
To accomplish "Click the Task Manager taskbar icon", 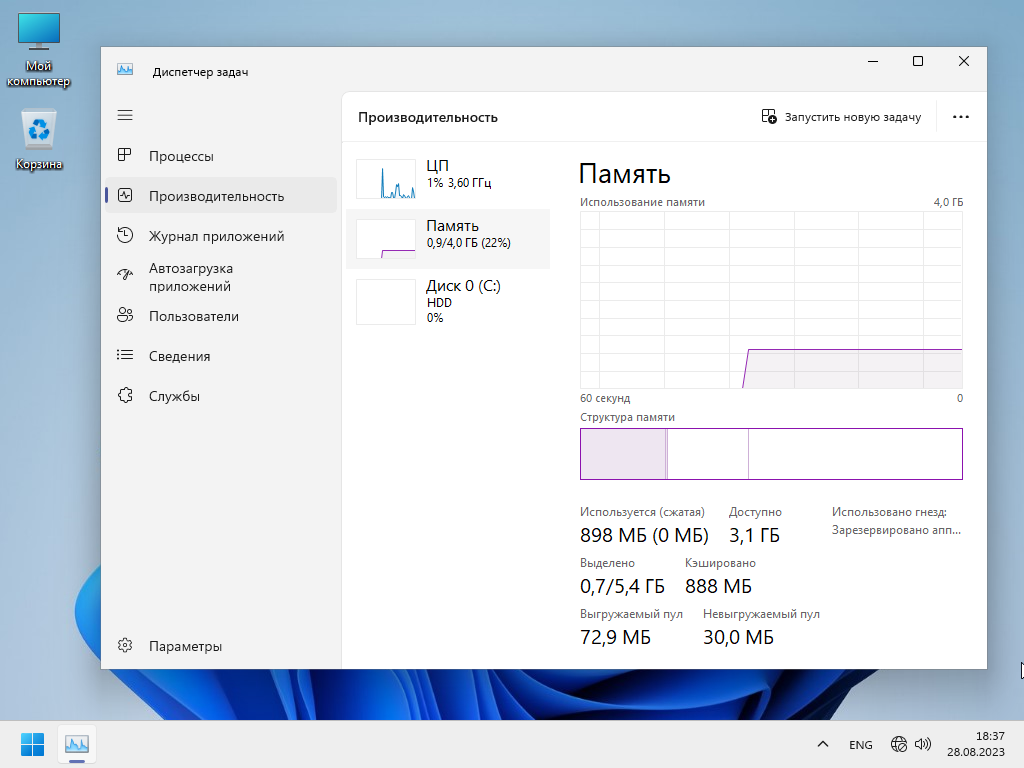I will [x=77, y=744].
